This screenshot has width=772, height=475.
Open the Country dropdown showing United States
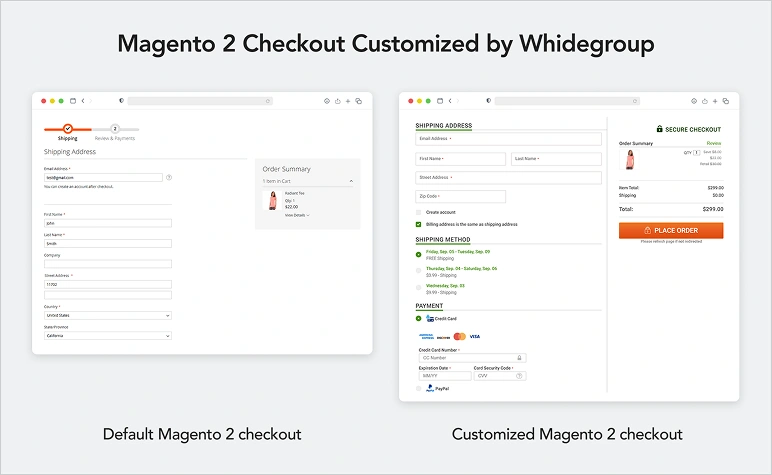pyautogui.click(x=108, y=316)
